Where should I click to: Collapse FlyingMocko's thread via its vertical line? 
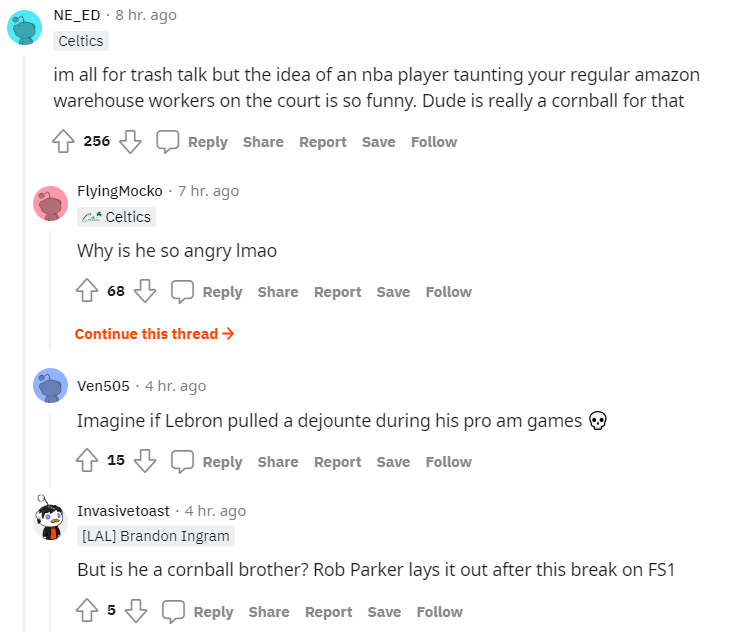pos(50,290)
